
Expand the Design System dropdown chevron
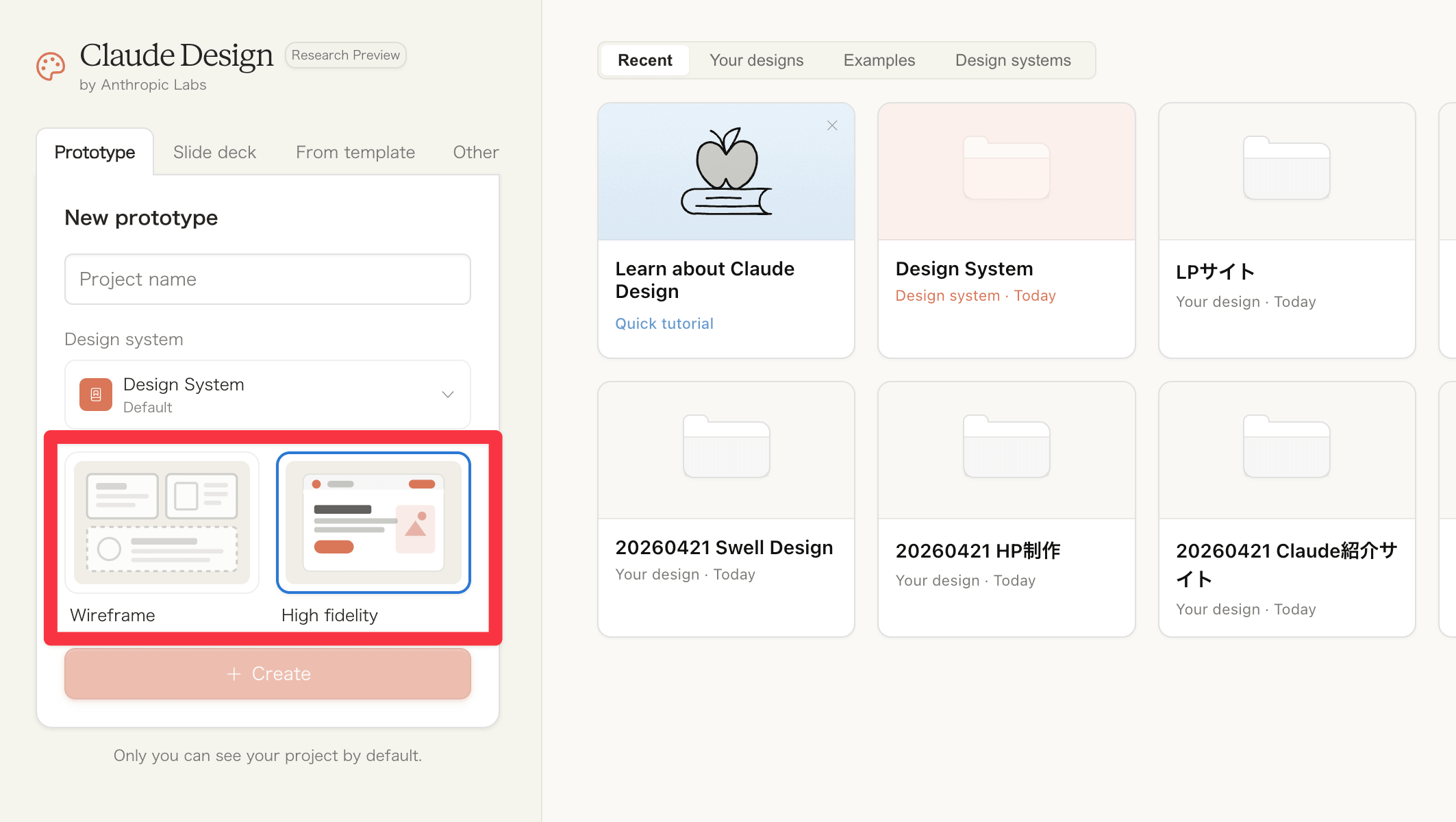point(448,395)
